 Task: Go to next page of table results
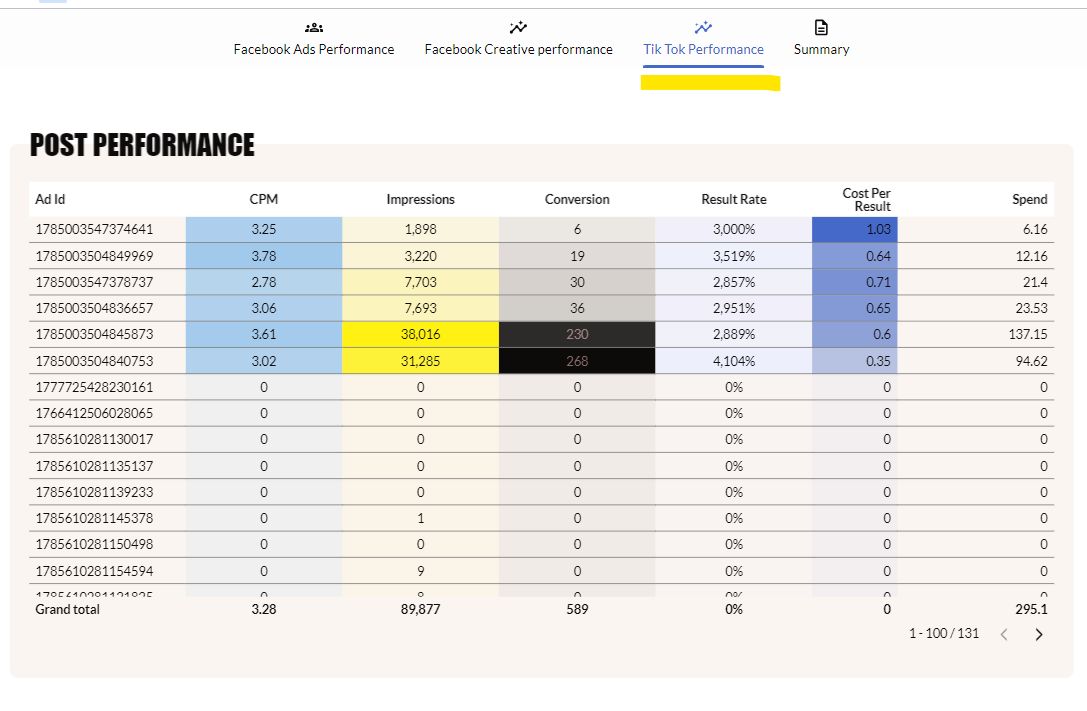coord(1038,634)
